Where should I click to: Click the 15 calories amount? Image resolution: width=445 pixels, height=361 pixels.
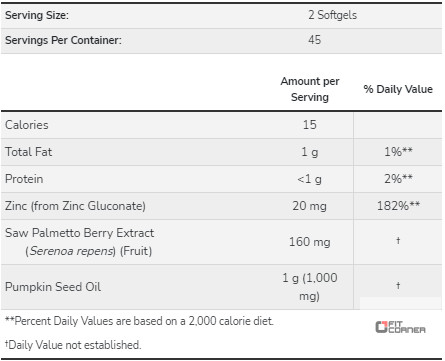(310, 125)
